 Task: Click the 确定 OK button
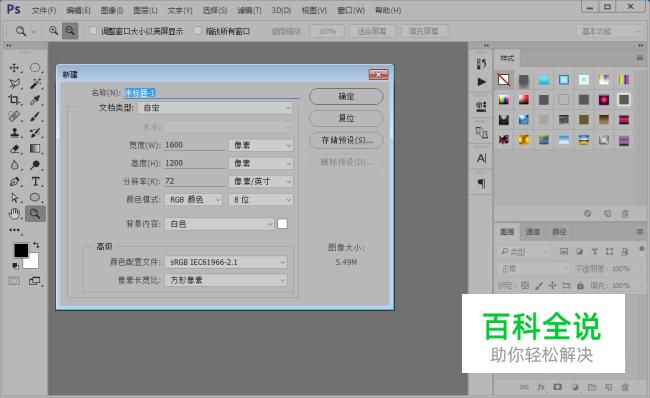pyautogui.click(x=346, y=97)
